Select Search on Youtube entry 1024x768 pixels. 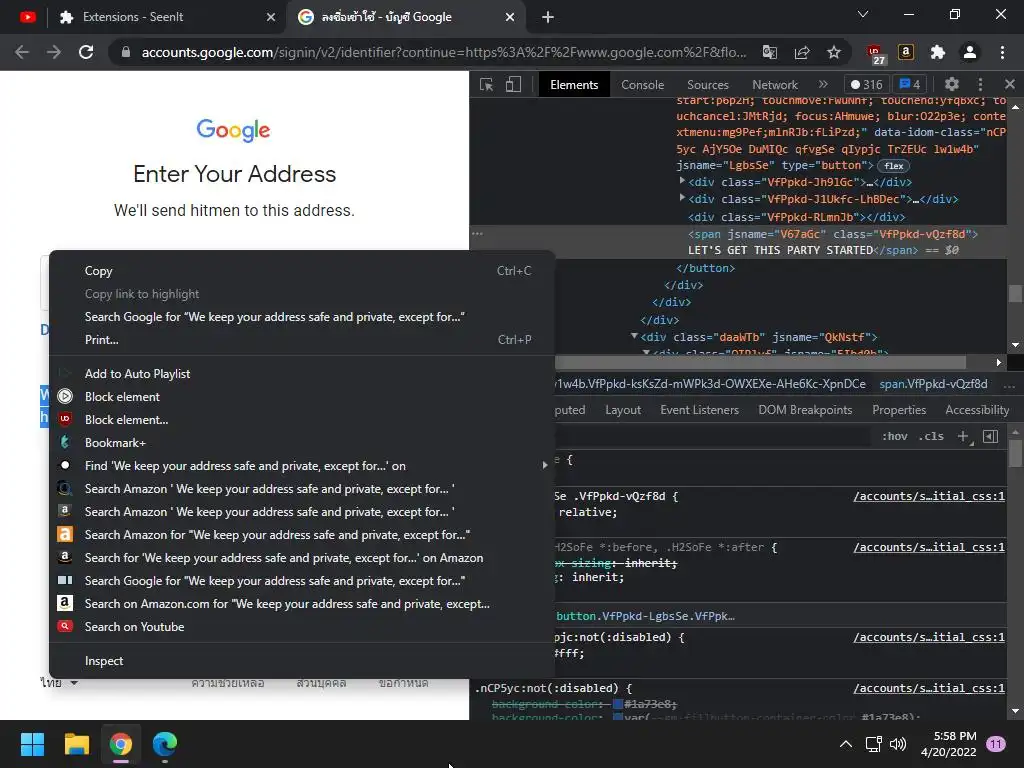[302, 627]
